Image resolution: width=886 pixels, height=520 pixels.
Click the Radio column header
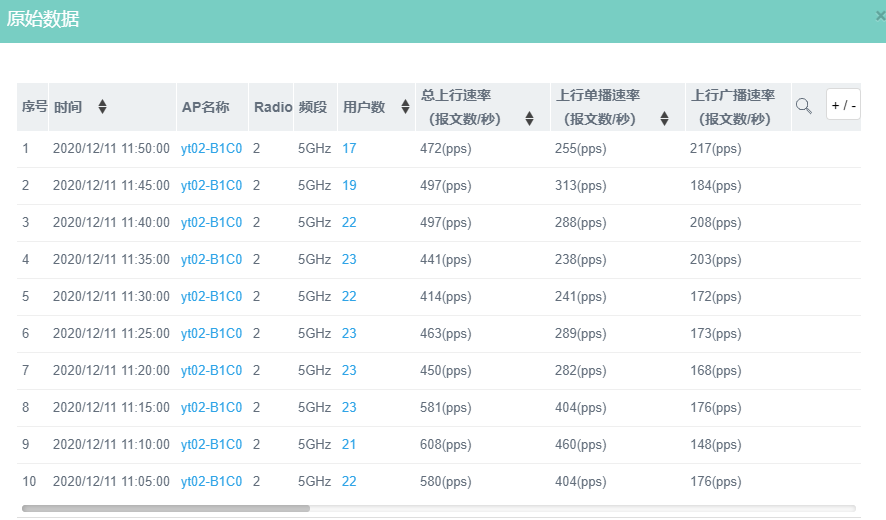273,107
